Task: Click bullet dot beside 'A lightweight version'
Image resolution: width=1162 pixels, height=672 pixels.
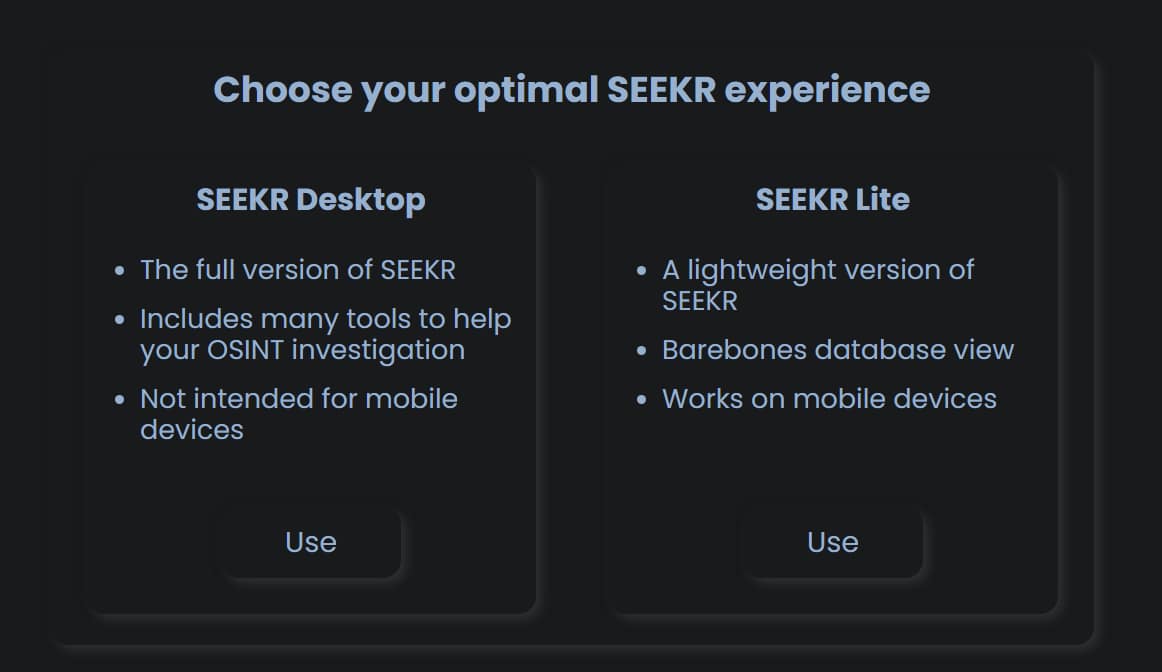Action: point(642,271)
